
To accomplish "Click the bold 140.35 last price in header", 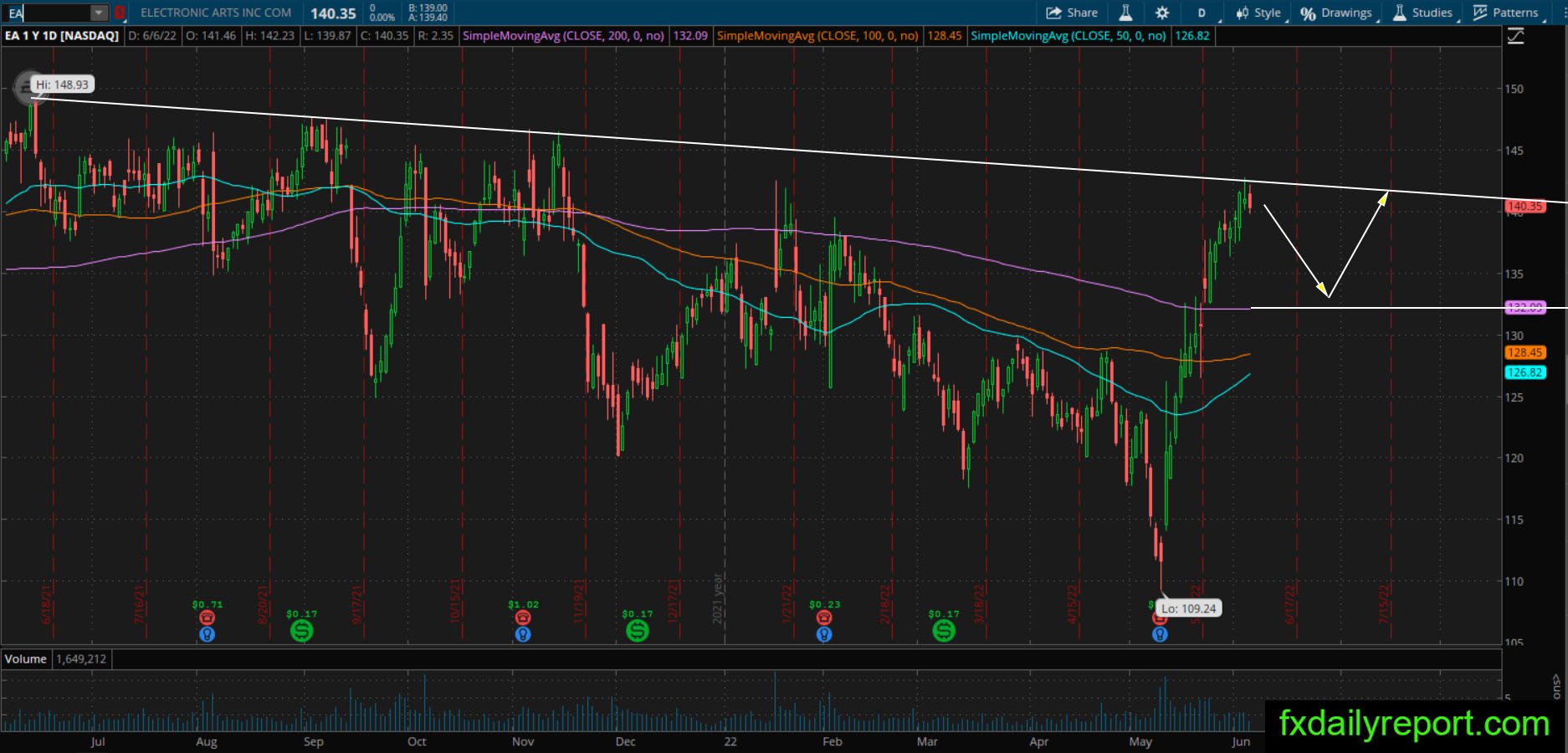I will click(333, 13).
